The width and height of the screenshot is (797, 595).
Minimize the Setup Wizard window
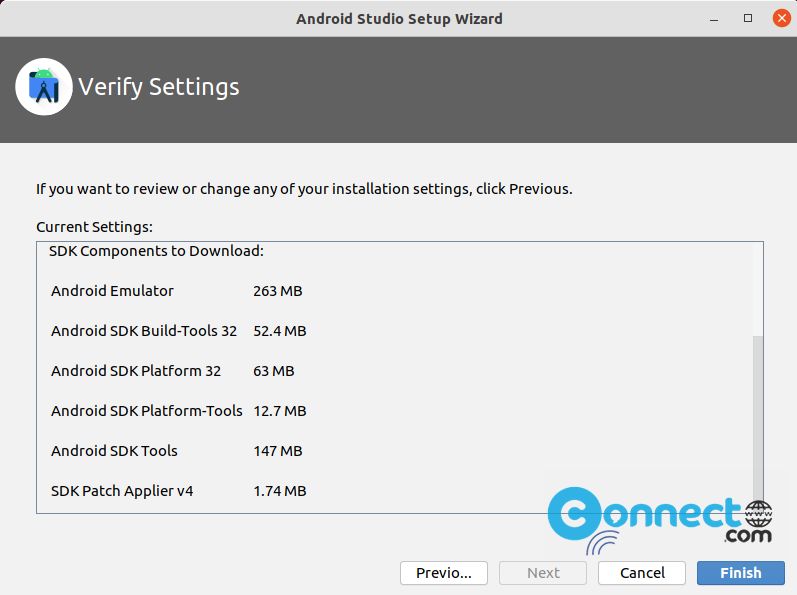(x=714, y=19)
